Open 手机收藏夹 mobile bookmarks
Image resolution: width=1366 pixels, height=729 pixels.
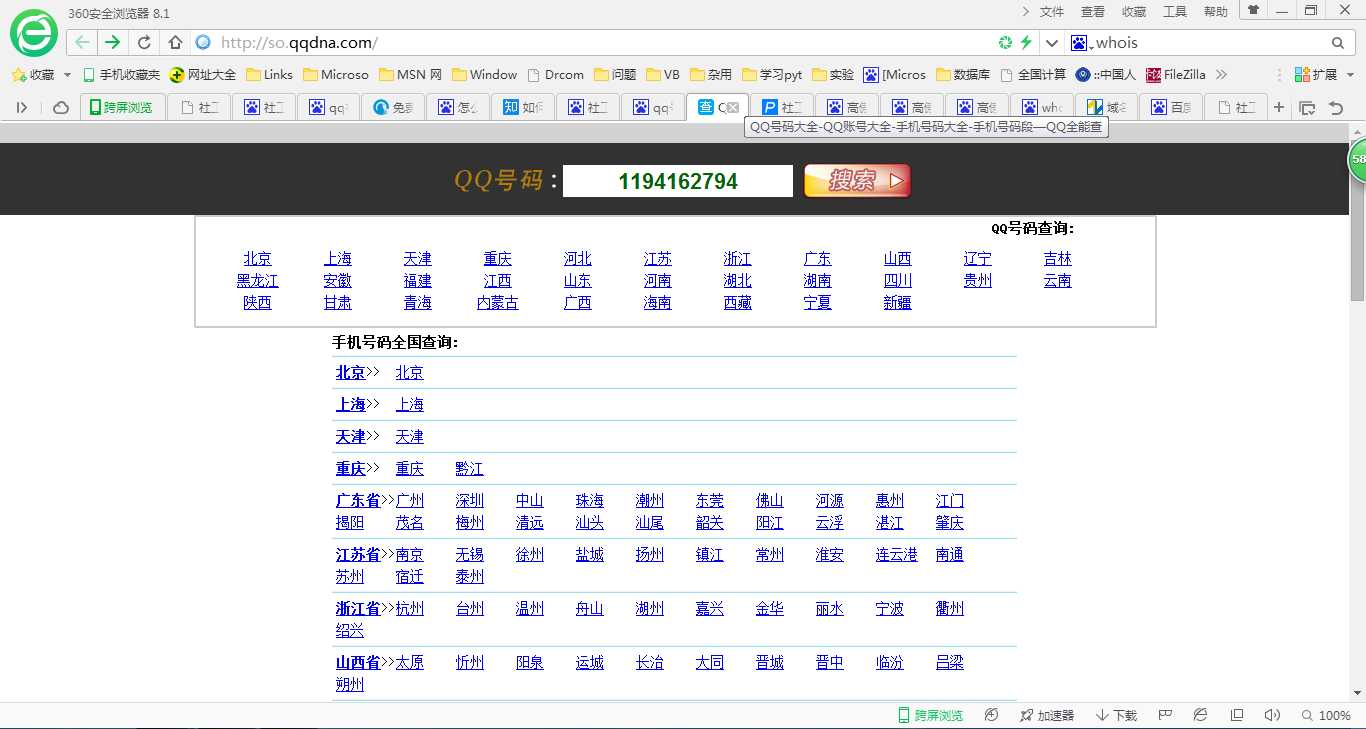tap(121, 75)
